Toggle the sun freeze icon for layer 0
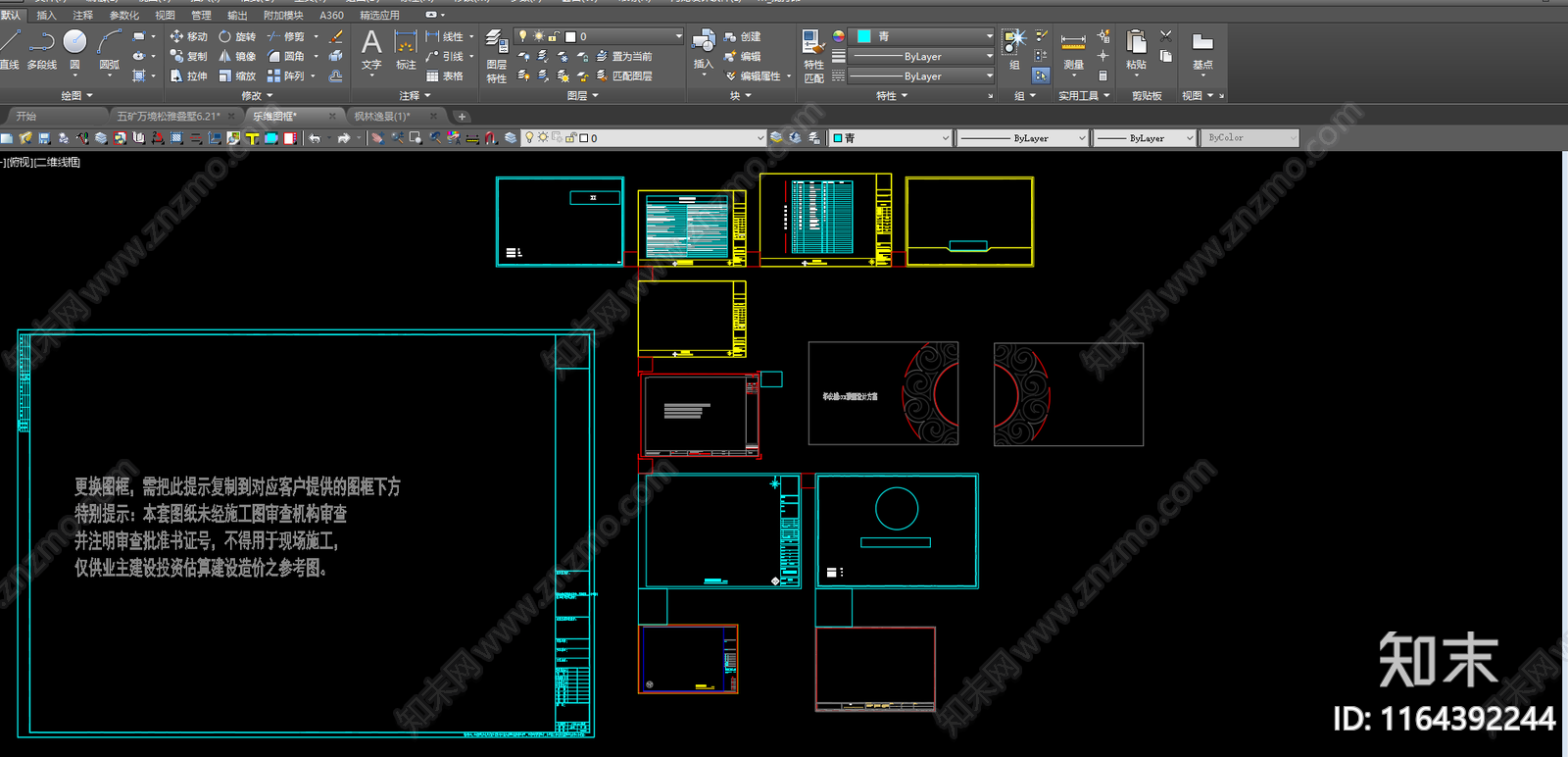 click(538, 36)
